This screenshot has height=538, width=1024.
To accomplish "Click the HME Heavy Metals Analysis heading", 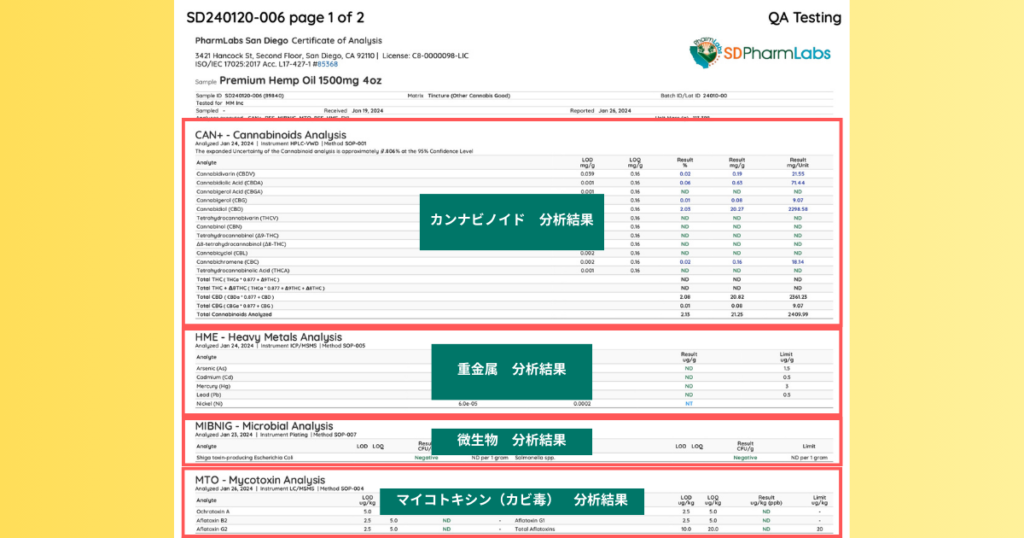I will tap(268, 338).
